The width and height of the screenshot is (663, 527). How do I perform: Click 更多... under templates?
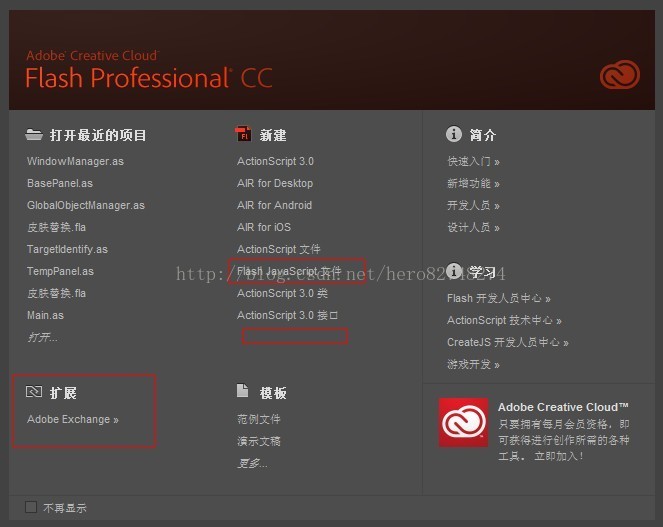coord(252,463)
